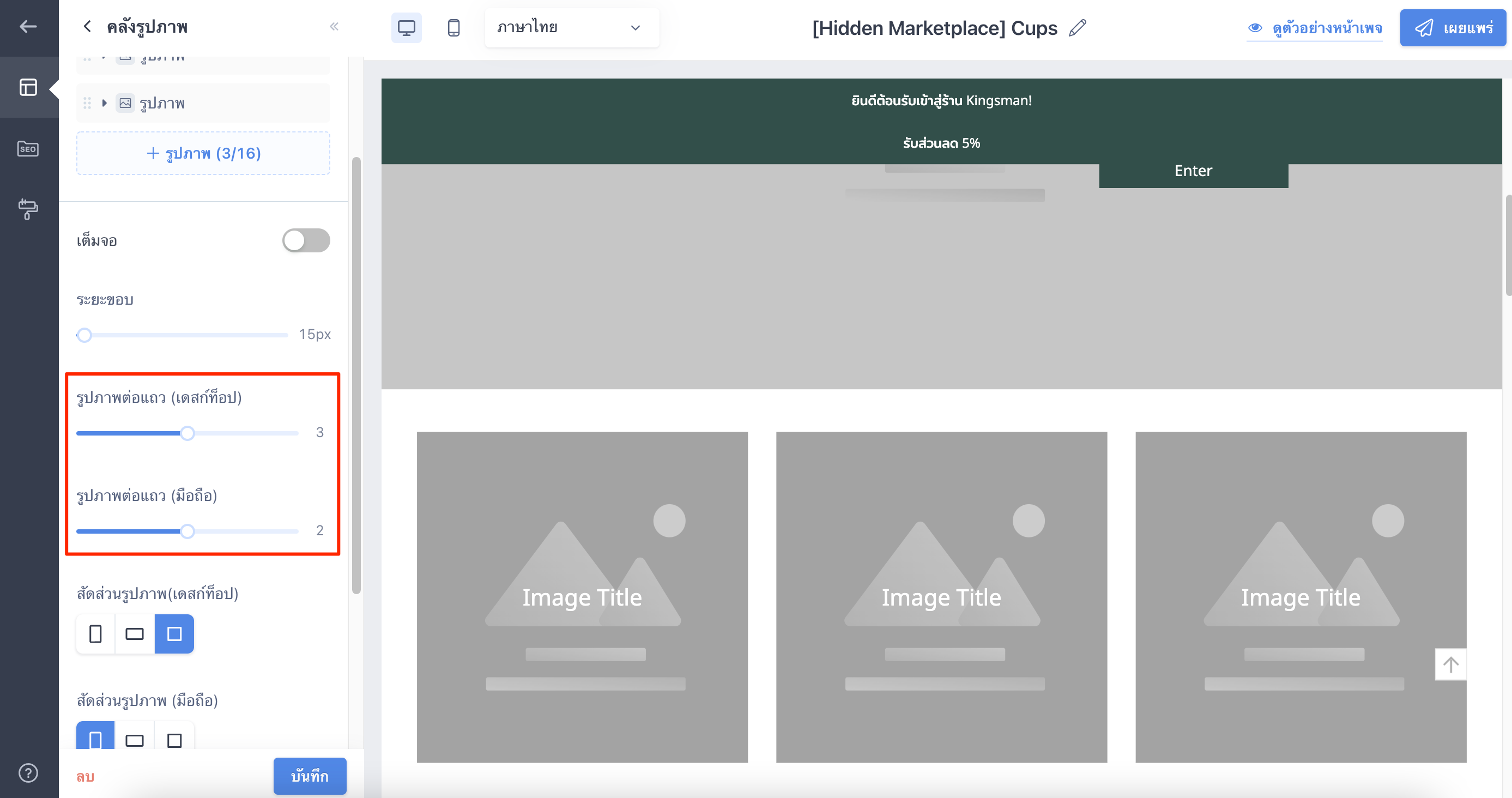Click the back arrow in dark sidebar
The width and height of the screenshot is (1512, 798).
(28, 26)
